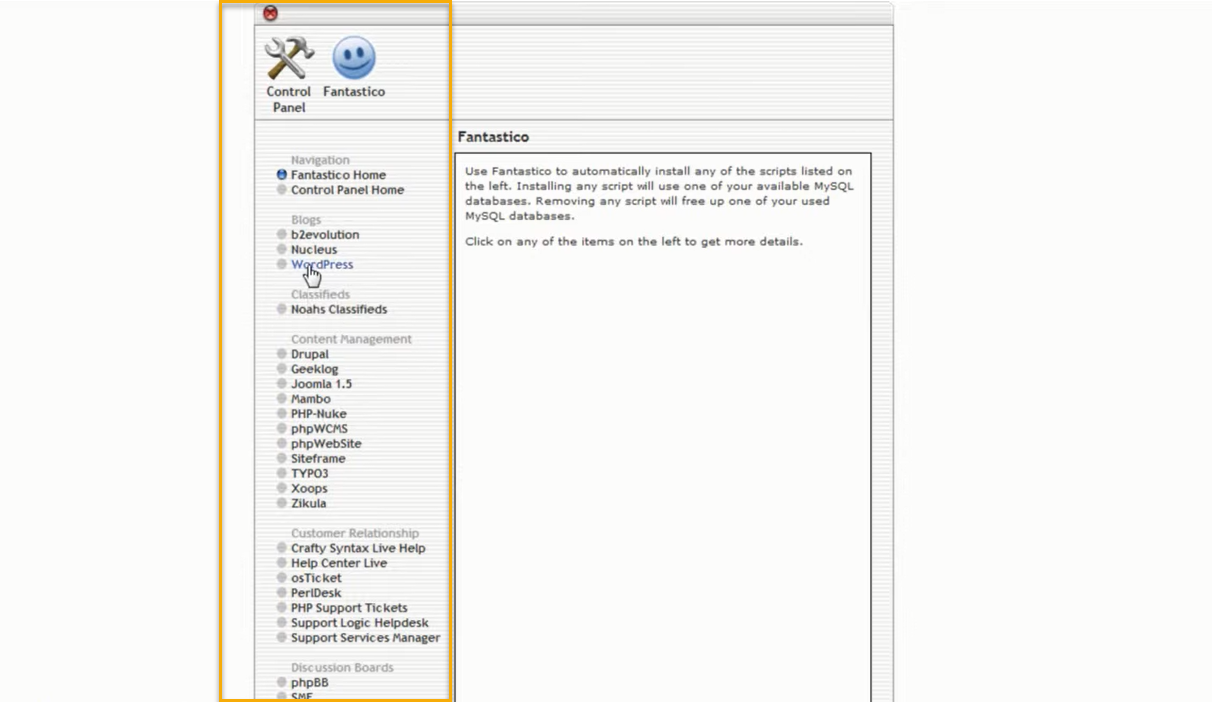The width and height of the screenshot is (1212, 702).
Task: Select Siteframe script
Action: [x=318, y=459]
